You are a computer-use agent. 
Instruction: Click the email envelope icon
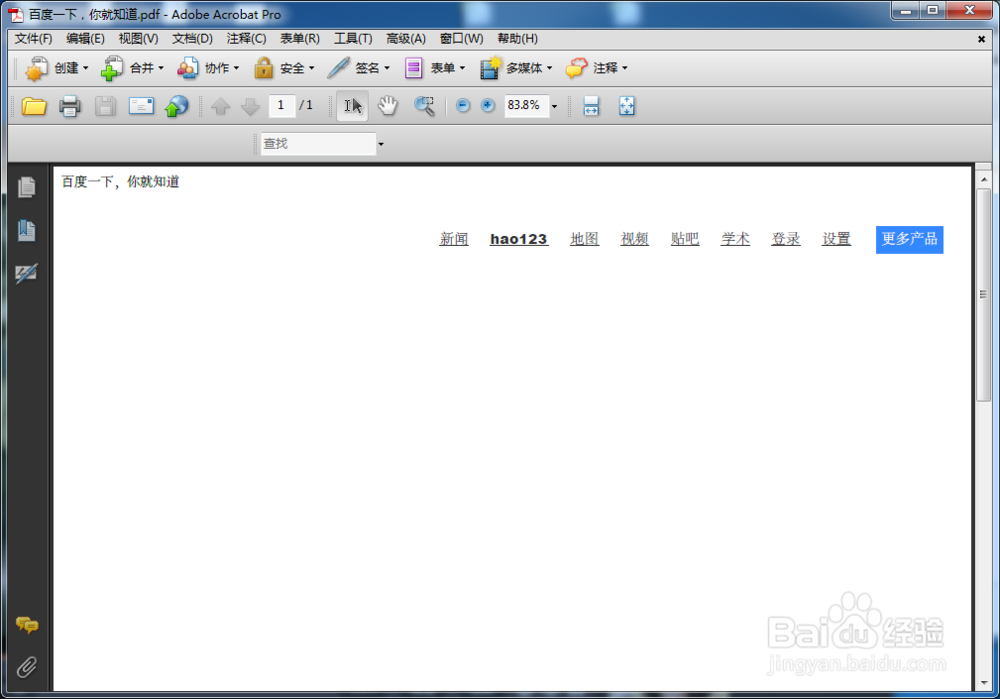(141, 105)
